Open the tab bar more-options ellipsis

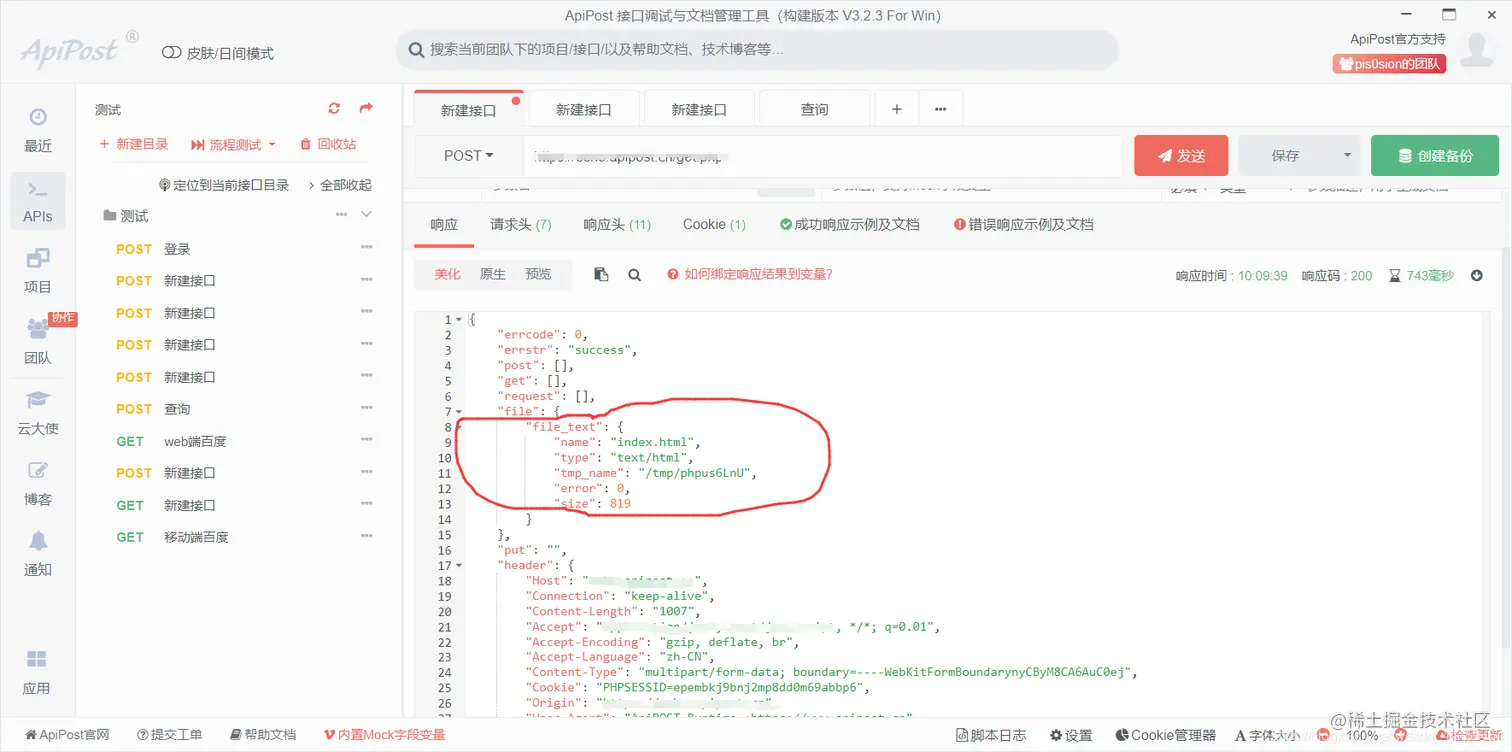[941, 109]
